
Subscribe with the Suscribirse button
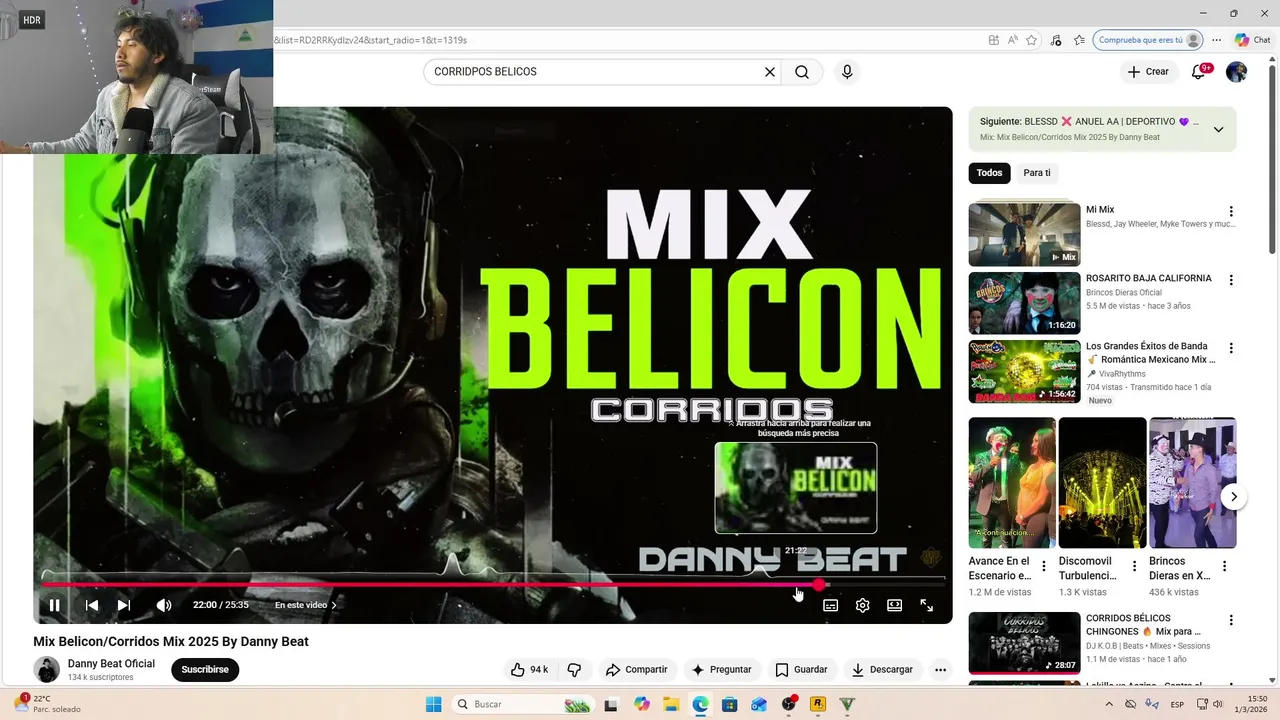click(x=205, y=669)
